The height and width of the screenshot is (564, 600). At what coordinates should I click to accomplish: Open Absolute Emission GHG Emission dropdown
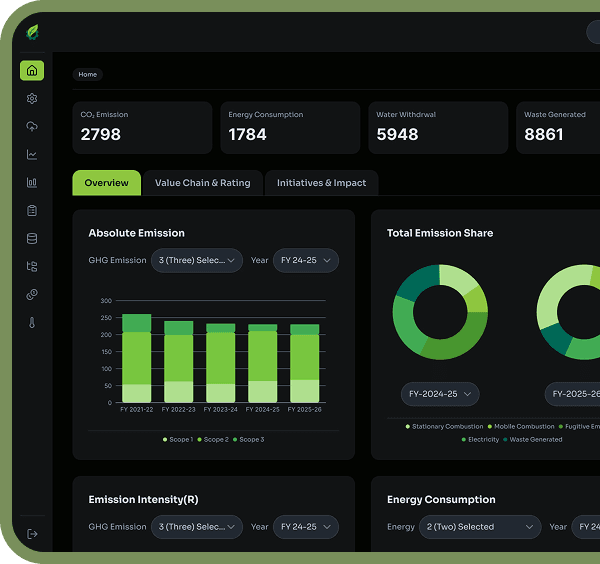point(197,260)
